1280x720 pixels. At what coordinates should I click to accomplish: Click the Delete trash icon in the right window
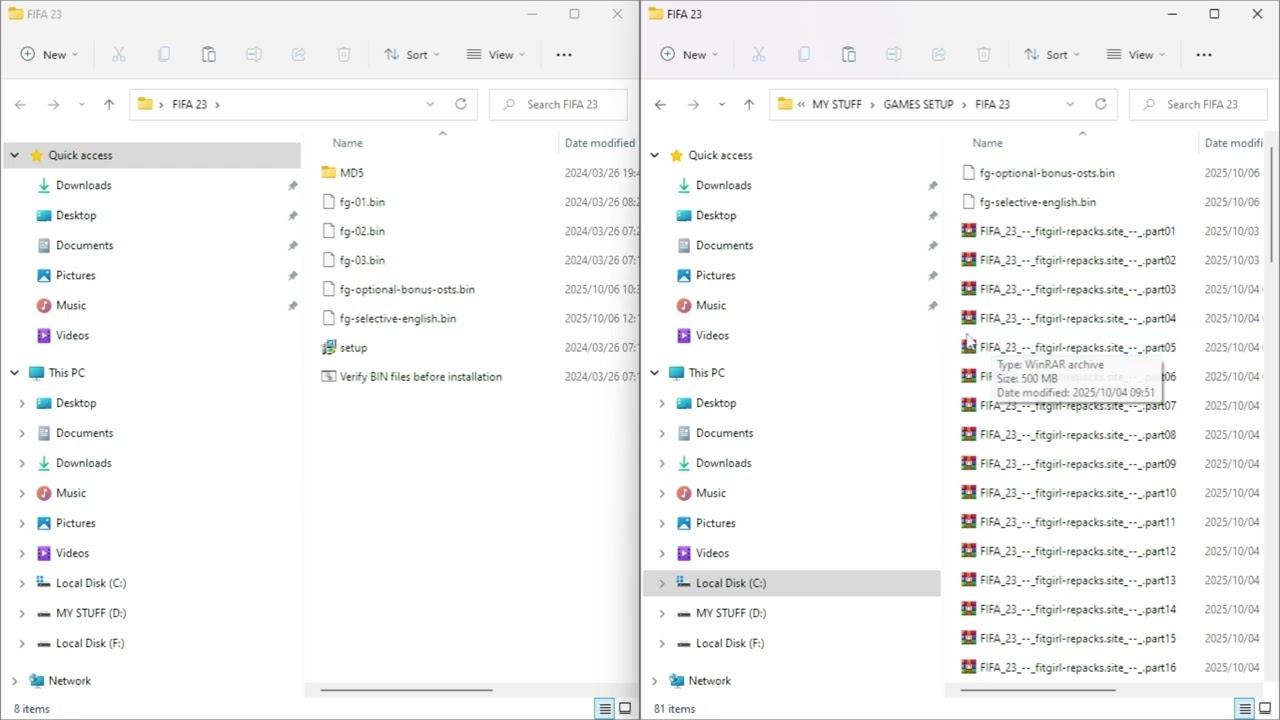pyautogui.click(x=984, y=55)
